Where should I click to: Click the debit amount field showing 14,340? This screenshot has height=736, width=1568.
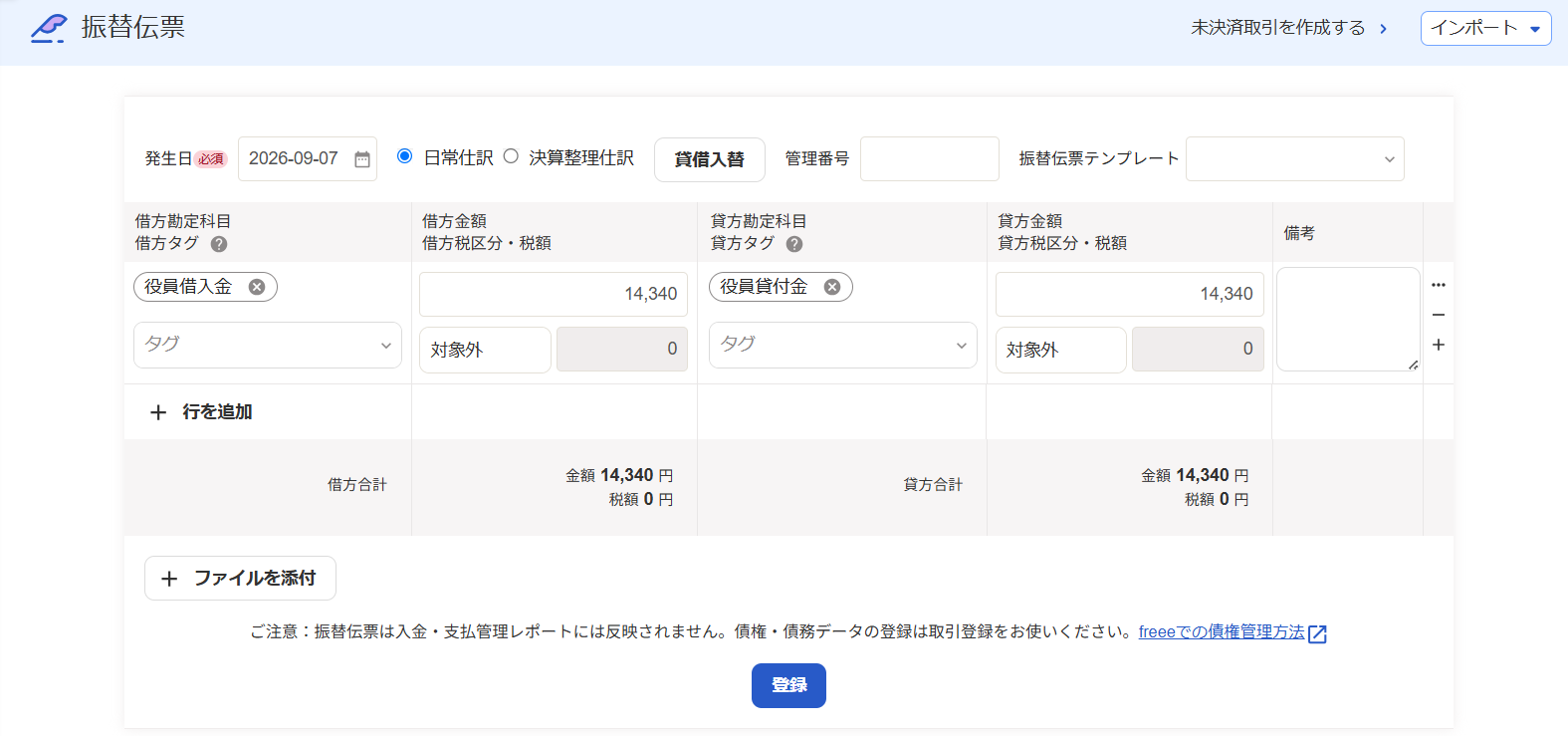554,294
